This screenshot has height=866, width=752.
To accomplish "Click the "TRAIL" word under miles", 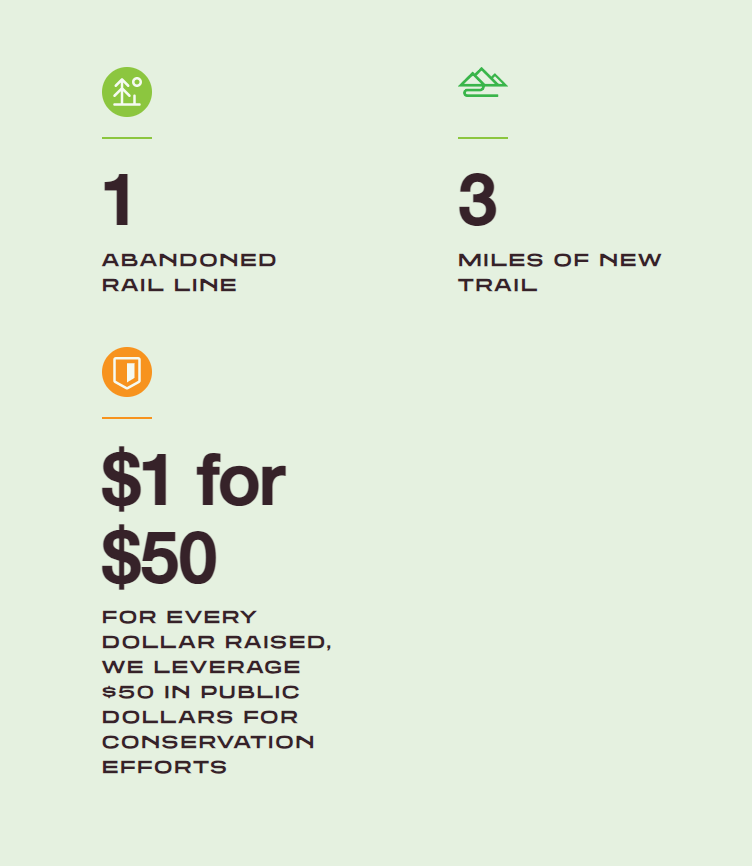I will (497, 285).
